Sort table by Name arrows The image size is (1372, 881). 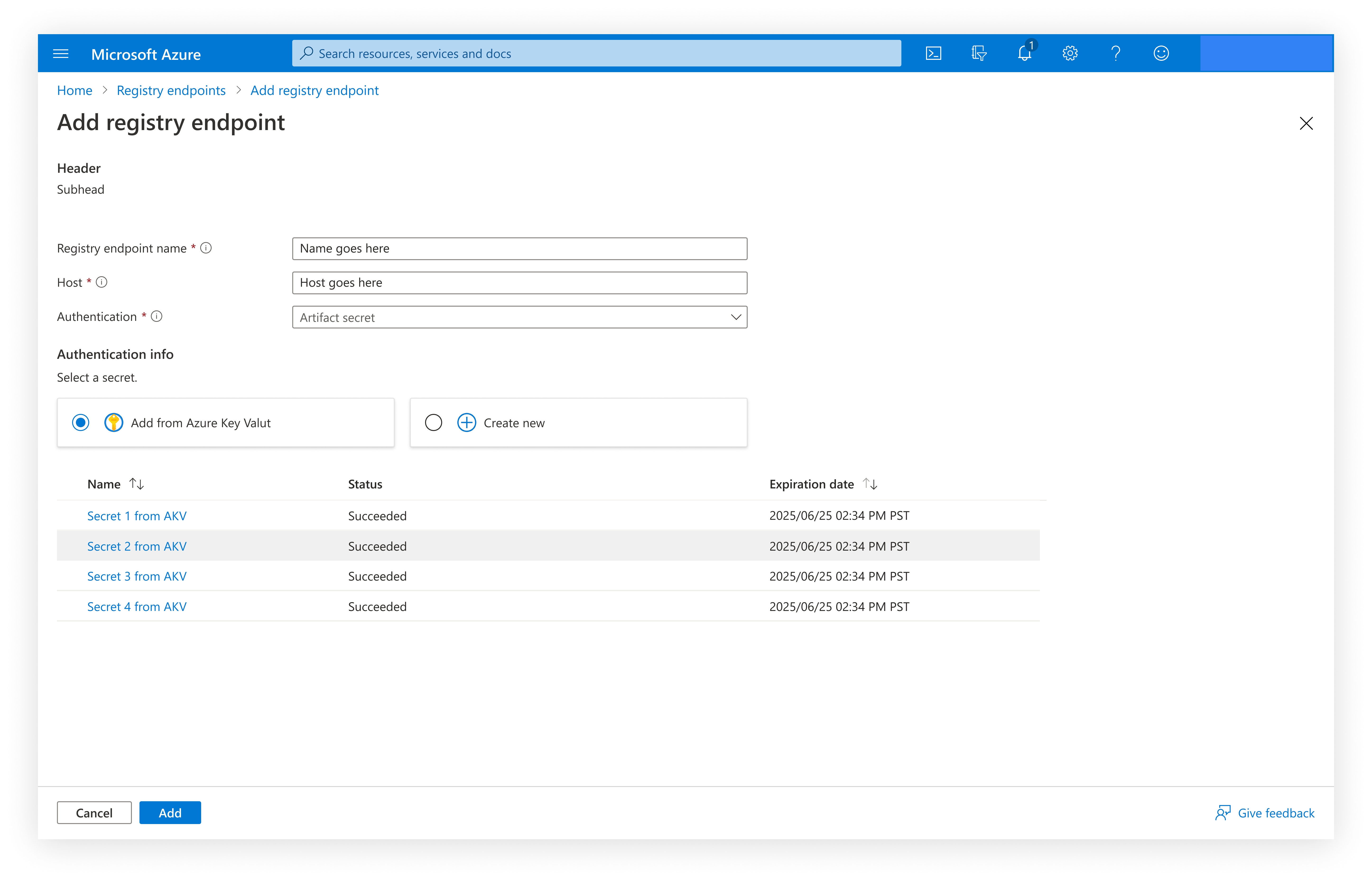point(137,484)
